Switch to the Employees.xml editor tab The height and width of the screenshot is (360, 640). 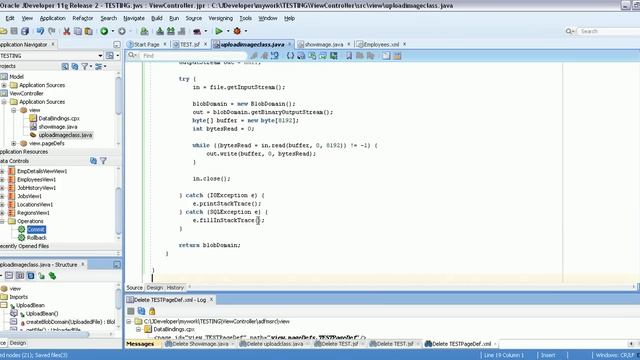(381, 44)
